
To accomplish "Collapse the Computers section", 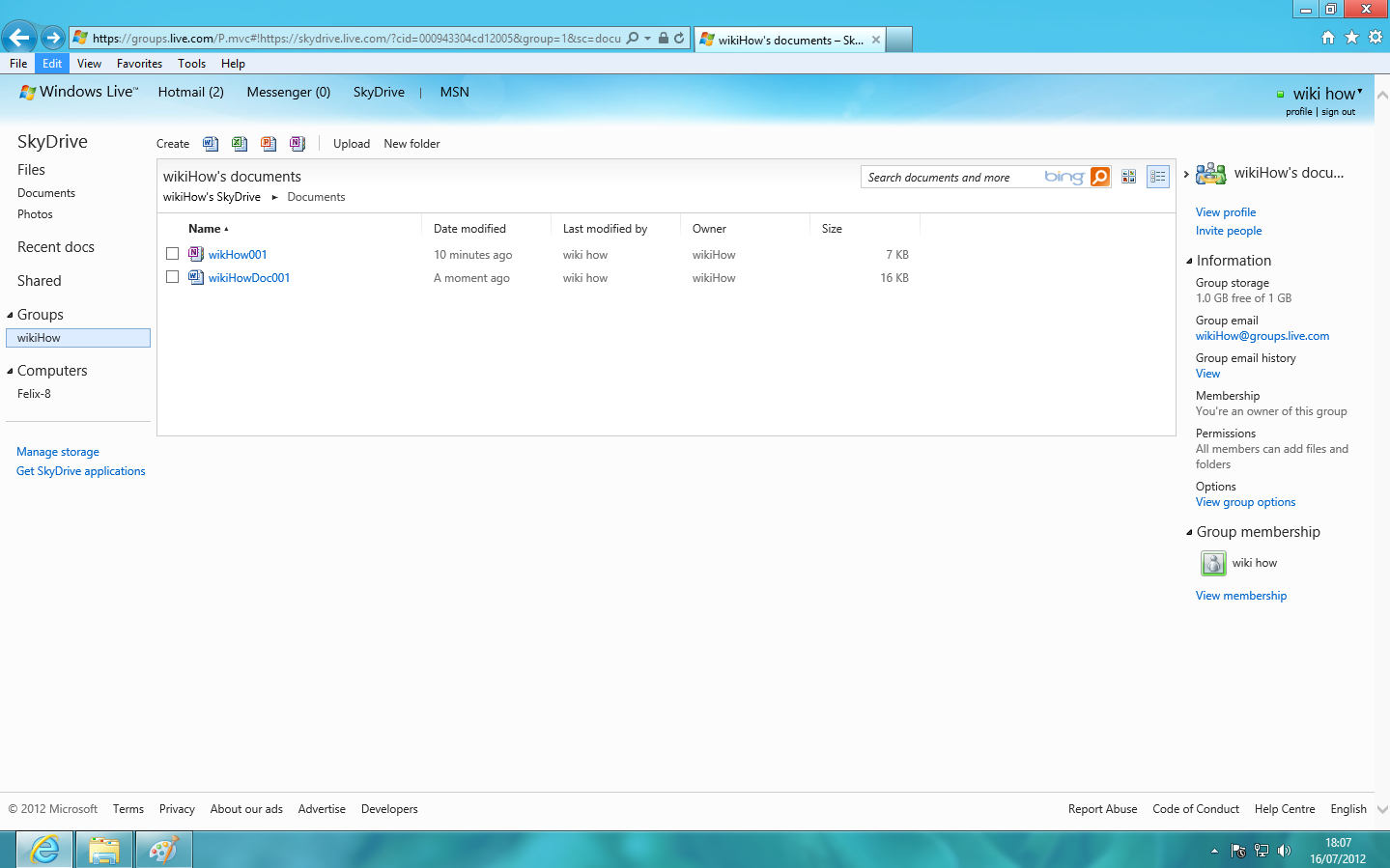I will click(11, 371).
